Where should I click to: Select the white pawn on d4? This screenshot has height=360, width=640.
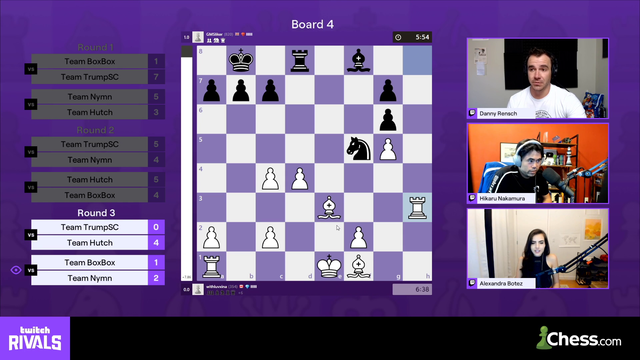300,178
